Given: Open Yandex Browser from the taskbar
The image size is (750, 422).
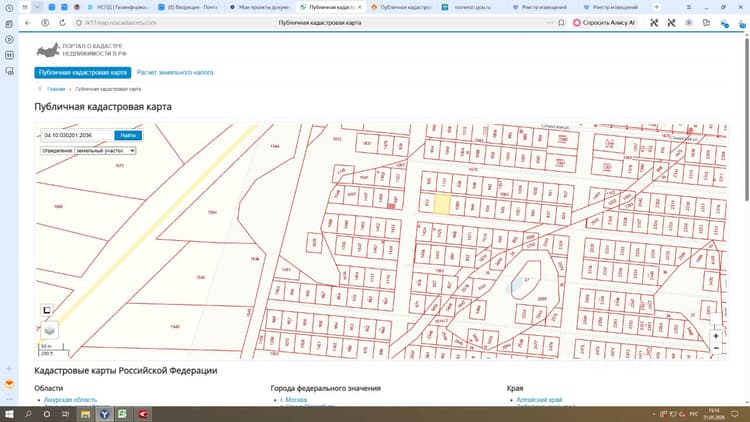Looking at the screenshot, I should tap(104, 414).
